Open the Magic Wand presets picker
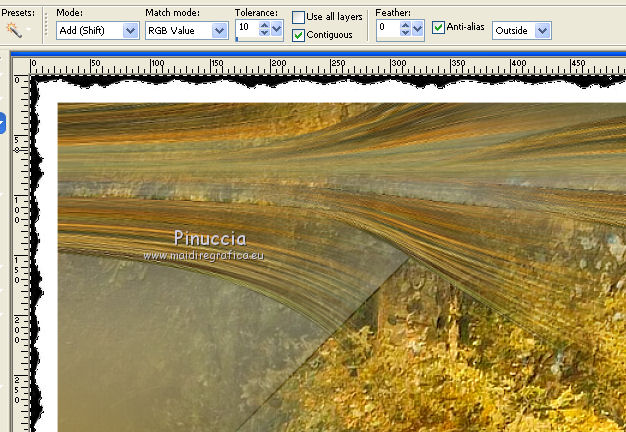 click(x=18, y=30)
